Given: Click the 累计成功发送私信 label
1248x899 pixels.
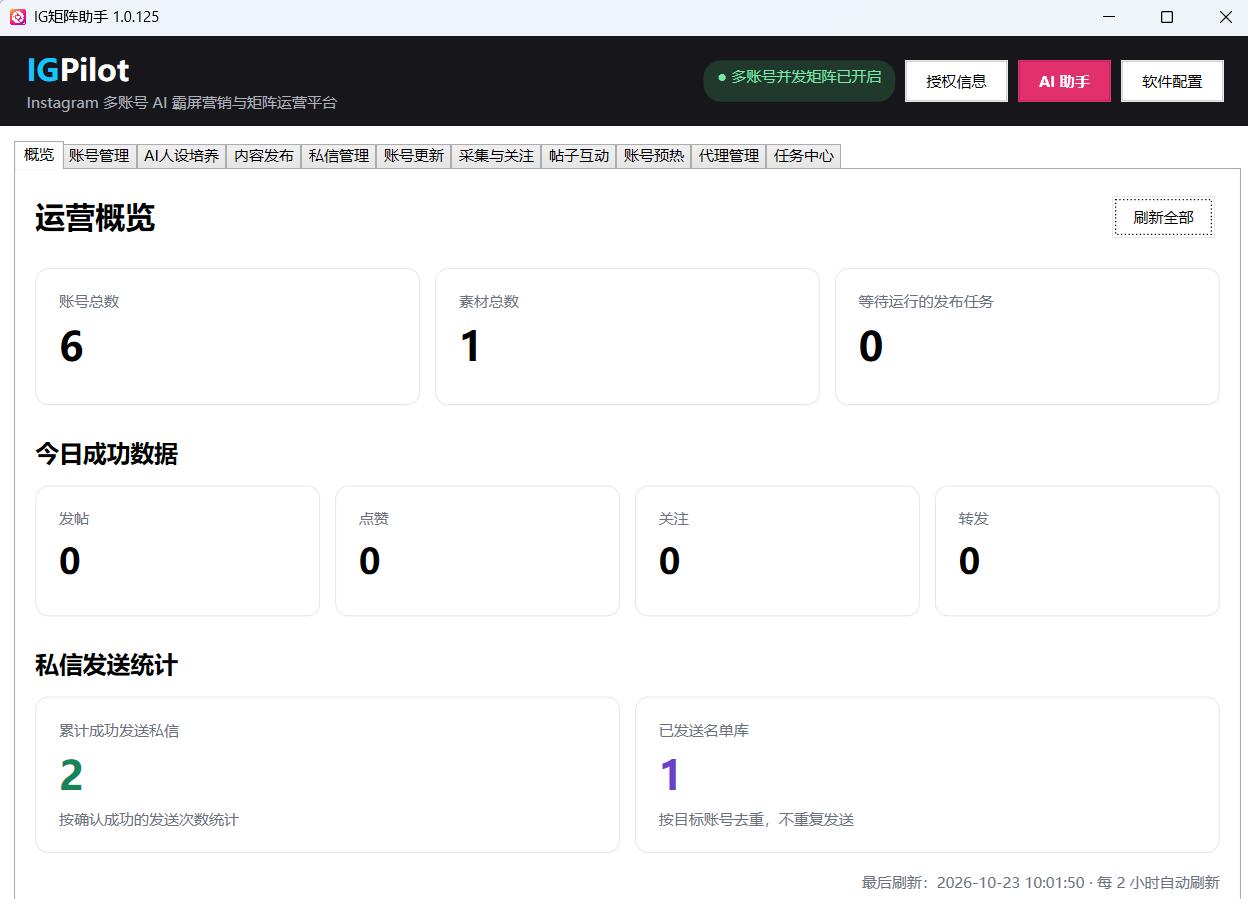Looking at the screenshot, I should [x=119, y=731].
